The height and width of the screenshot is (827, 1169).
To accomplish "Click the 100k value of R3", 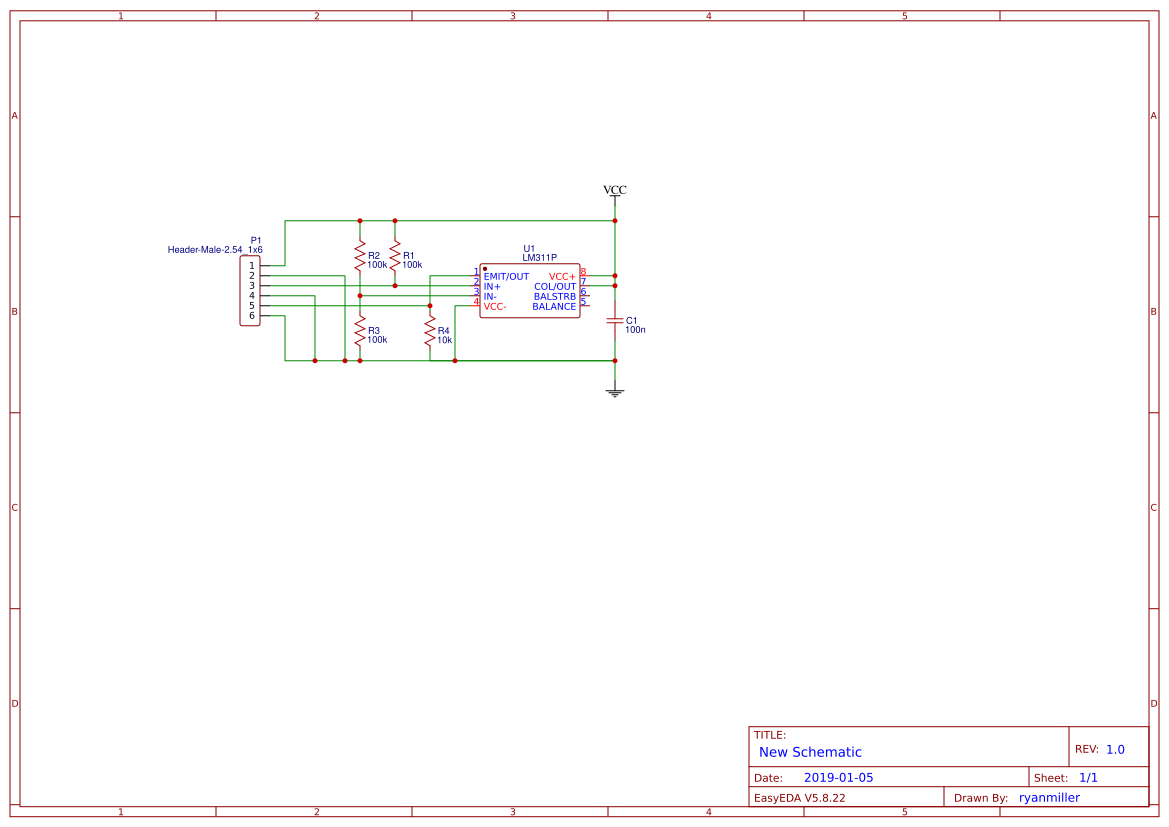I will pos(377,340).
